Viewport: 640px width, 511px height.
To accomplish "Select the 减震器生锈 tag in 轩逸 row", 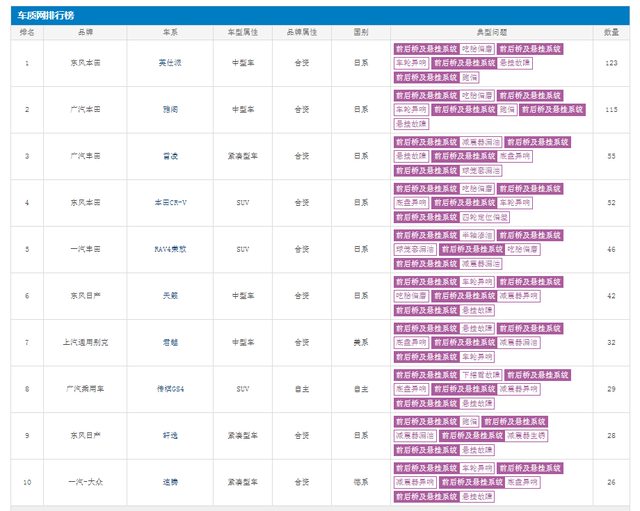I will coord(526,435).
